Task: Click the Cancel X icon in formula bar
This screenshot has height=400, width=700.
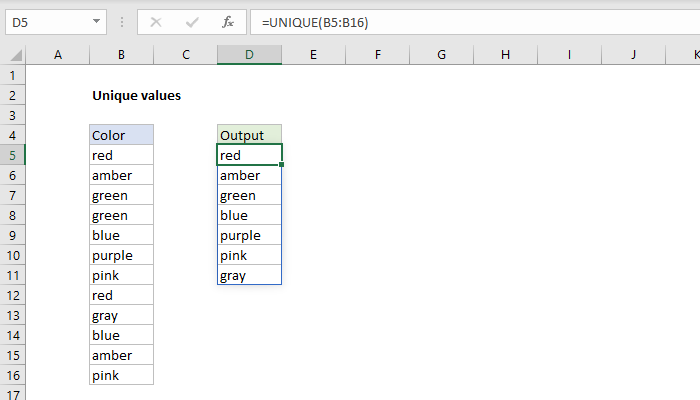Action: [x=157, y=21]
